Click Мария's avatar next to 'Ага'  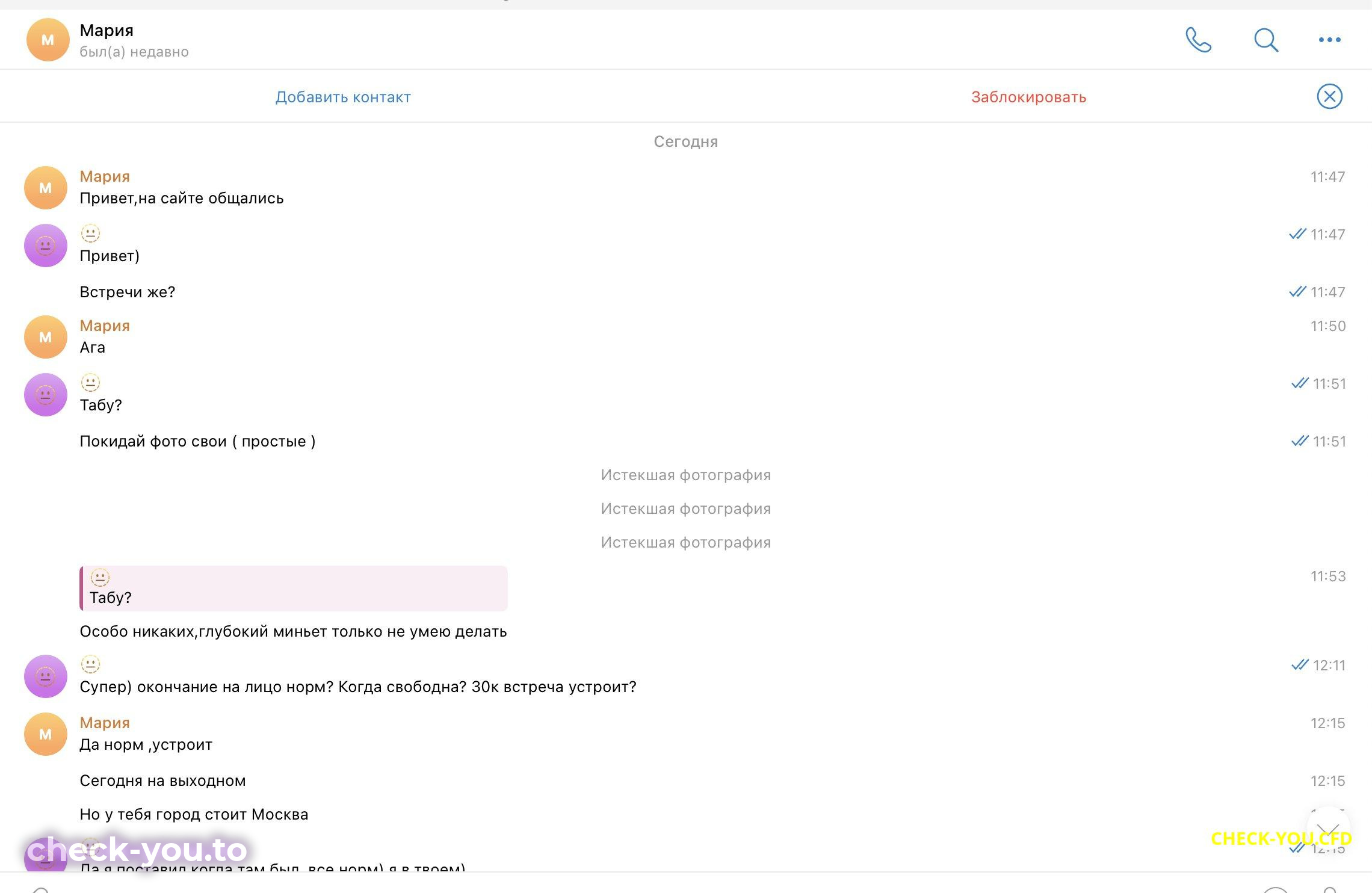pyautogui.click(x=45, y=337)
